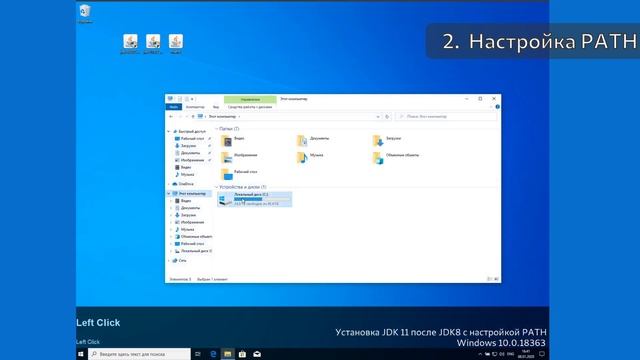Go back with the Explorer Back arrow

tap(171, 117)
